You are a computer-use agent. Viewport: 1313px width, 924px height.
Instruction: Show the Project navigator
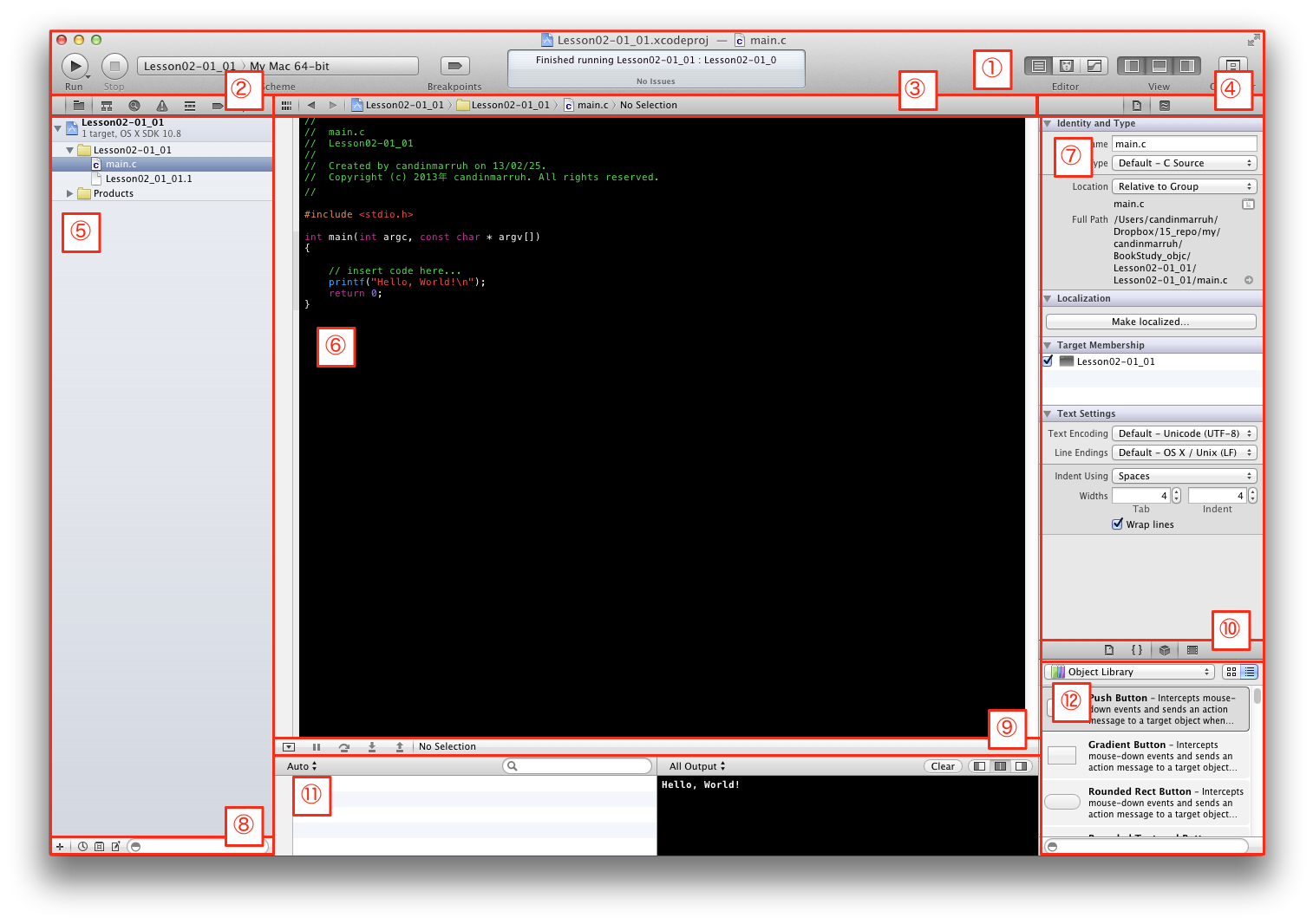coord(79,106)
